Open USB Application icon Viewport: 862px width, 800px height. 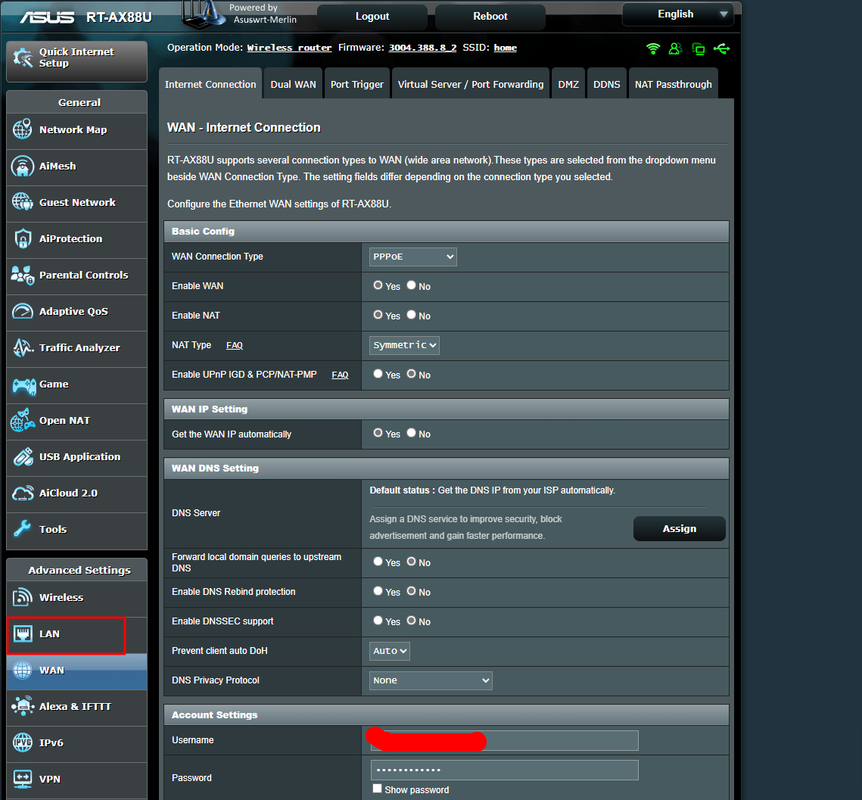coord(23,456)
